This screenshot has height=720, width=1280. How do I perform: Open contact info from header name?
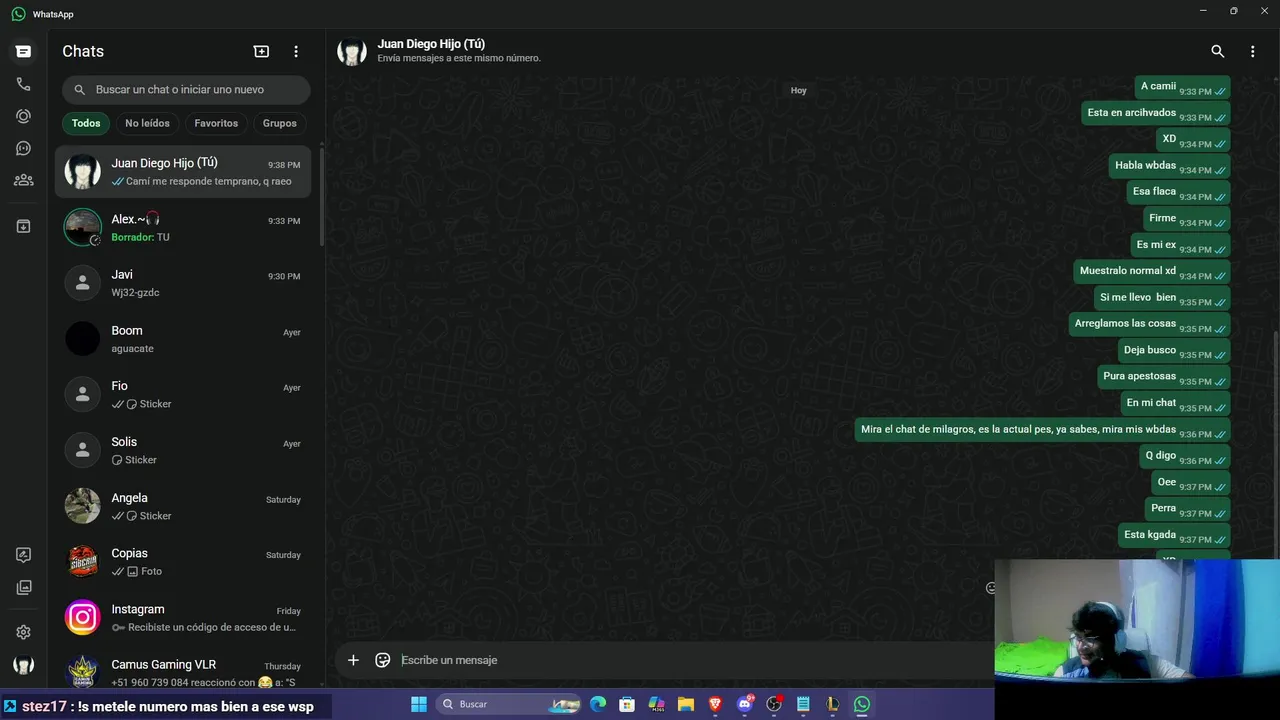(431, 44)
